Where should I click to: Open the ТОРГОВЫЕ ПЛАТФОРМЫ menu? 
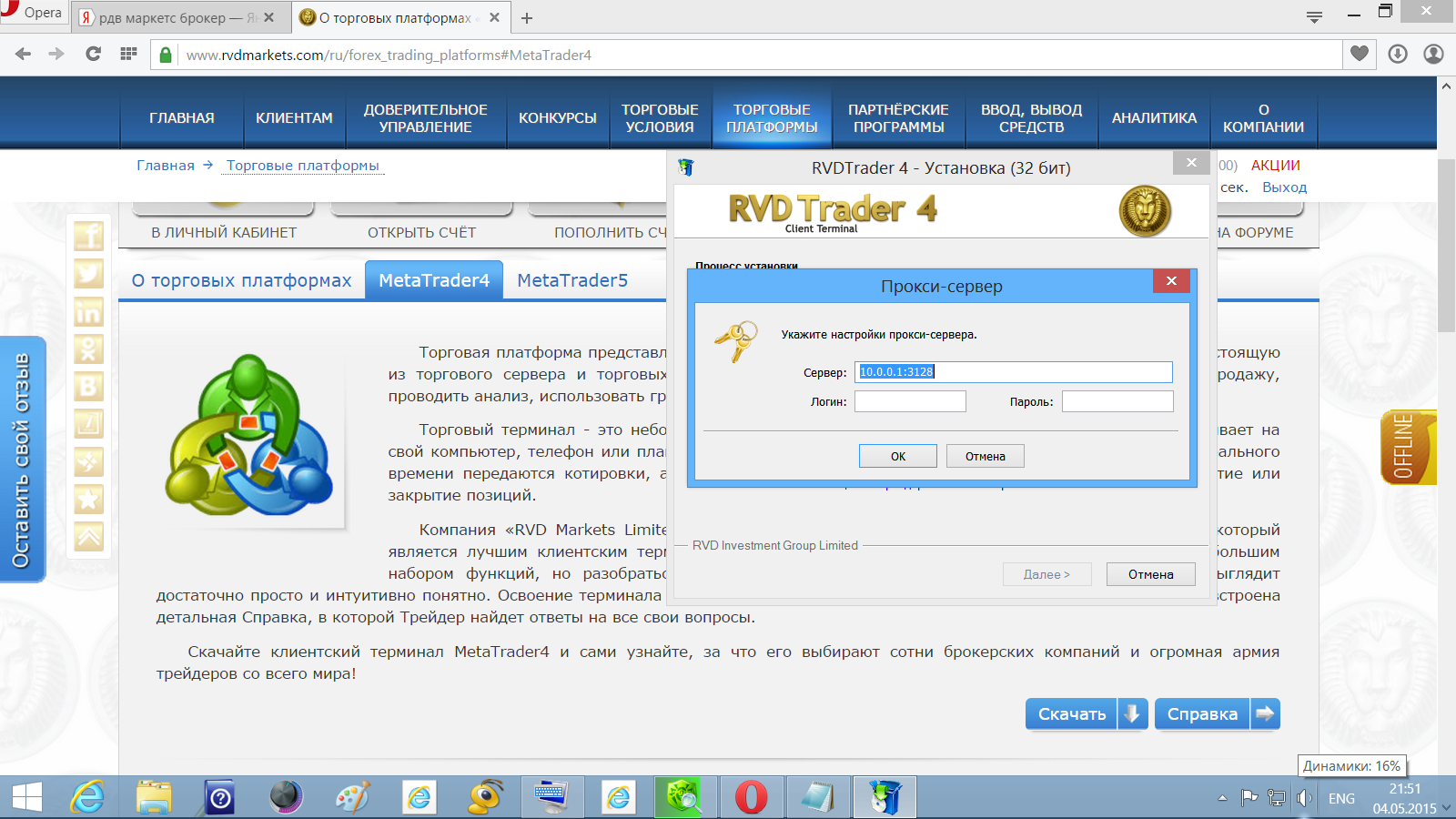(772, 118)
